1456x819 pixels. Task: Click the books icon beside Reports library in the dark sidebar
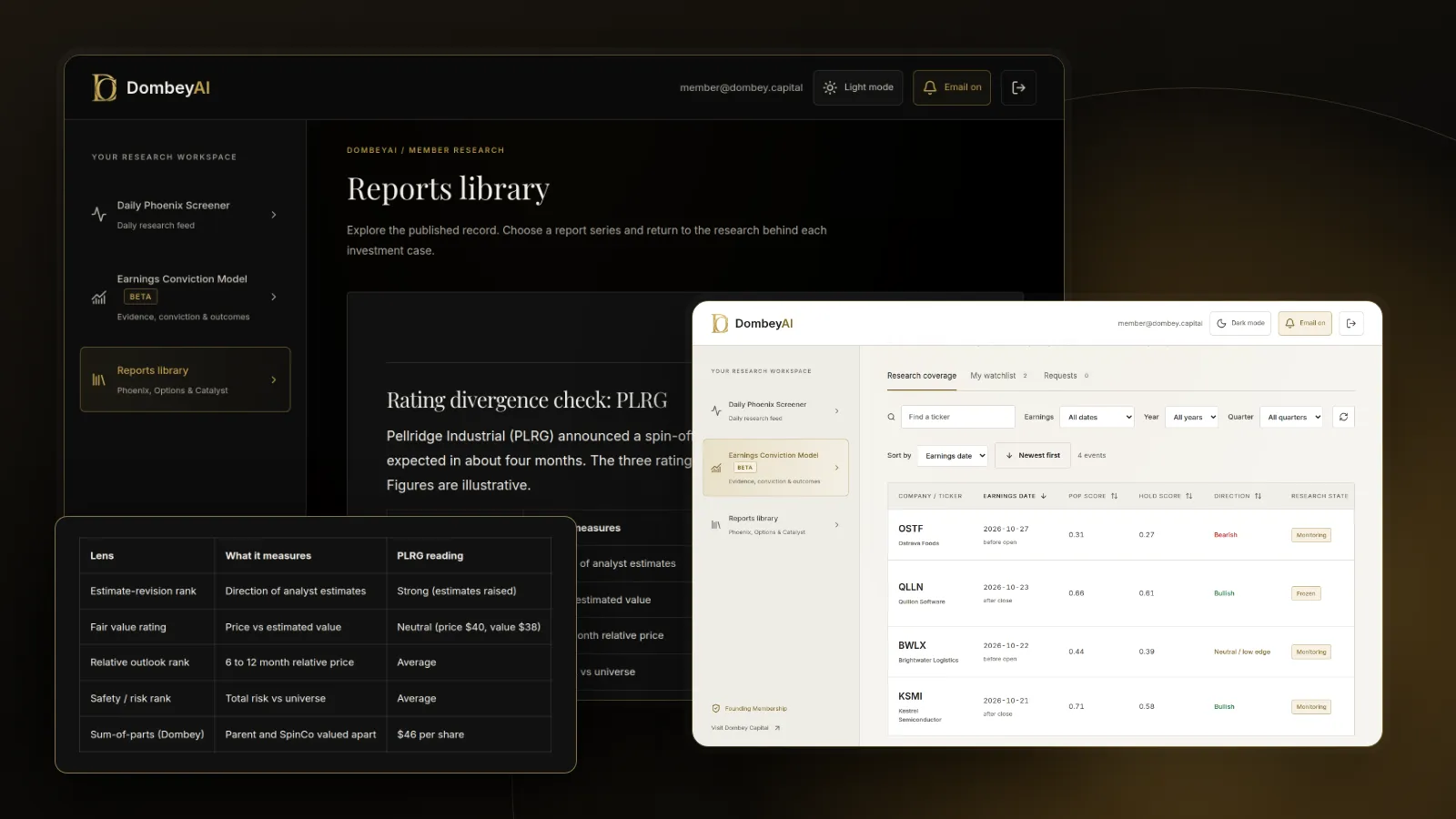click(x=99, y=379)
